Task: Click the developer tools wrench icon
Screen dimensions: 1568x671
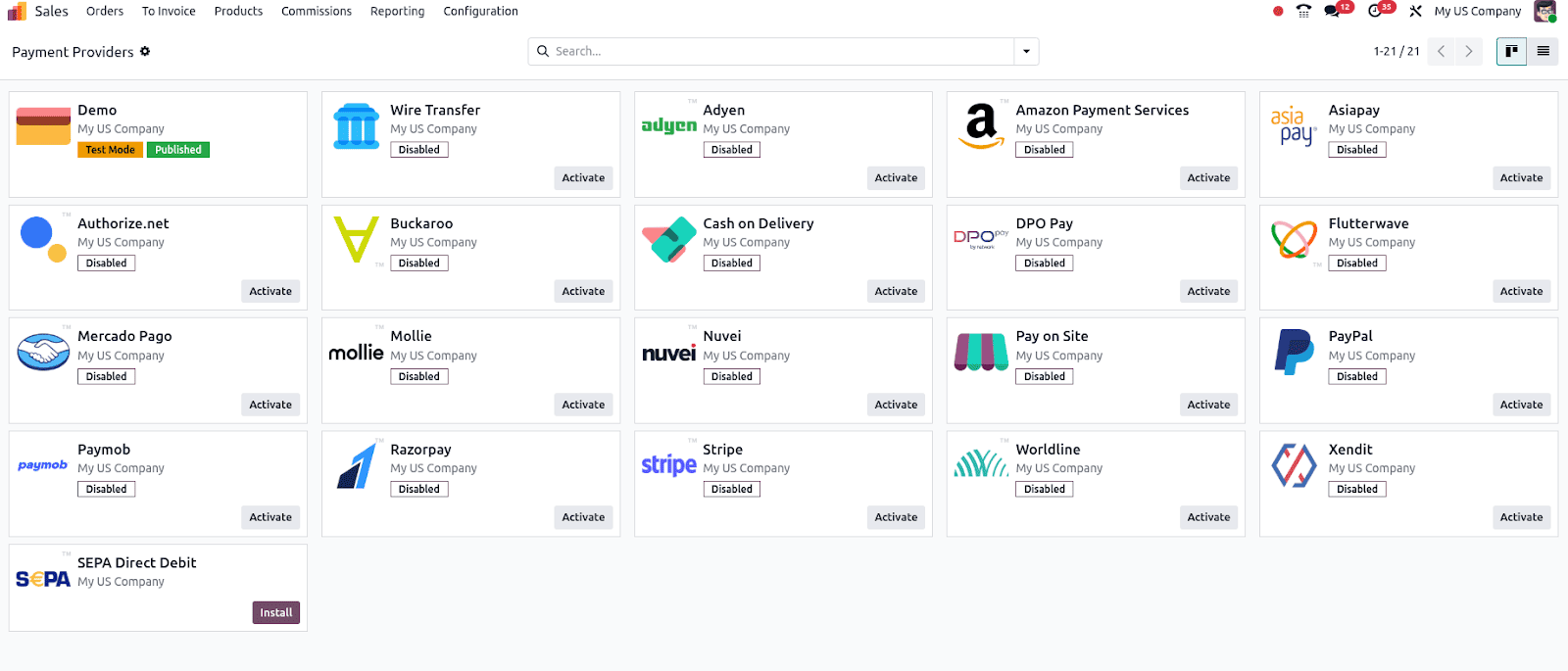Action: point(1415,12)
